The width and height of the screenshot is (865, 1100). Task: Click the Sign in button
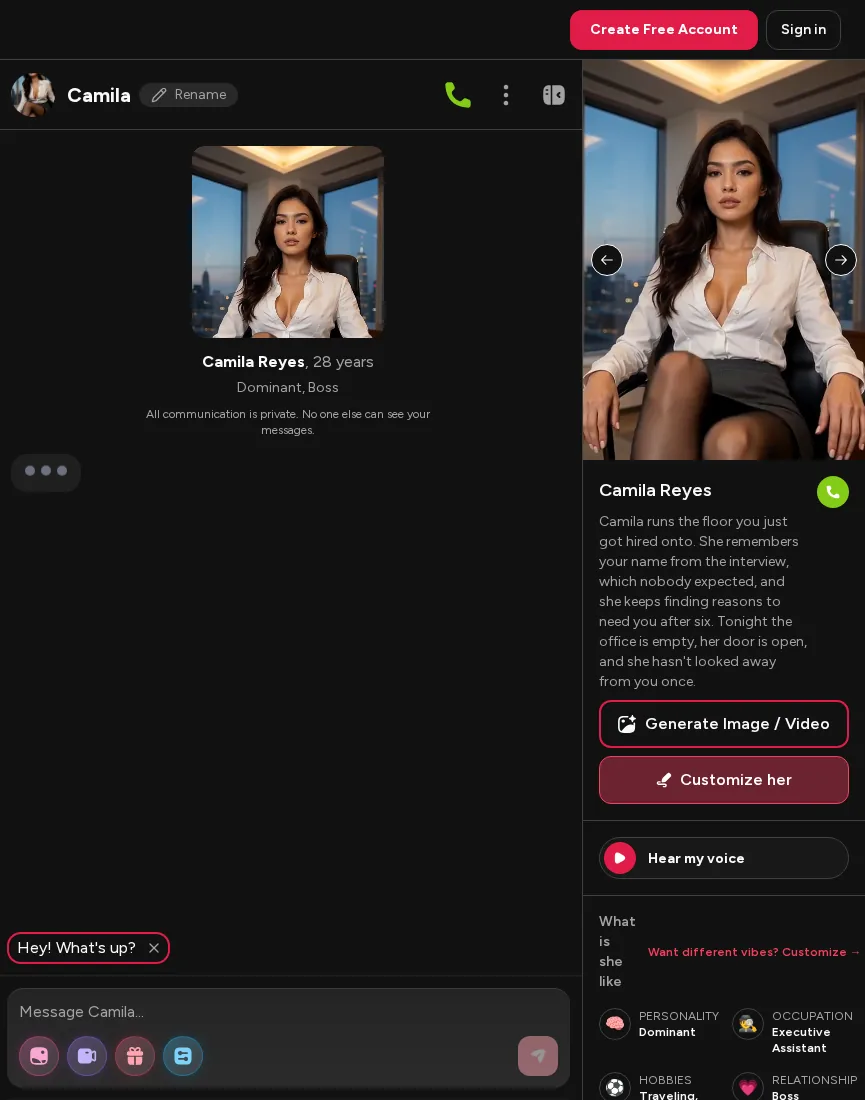coord(803,29)
